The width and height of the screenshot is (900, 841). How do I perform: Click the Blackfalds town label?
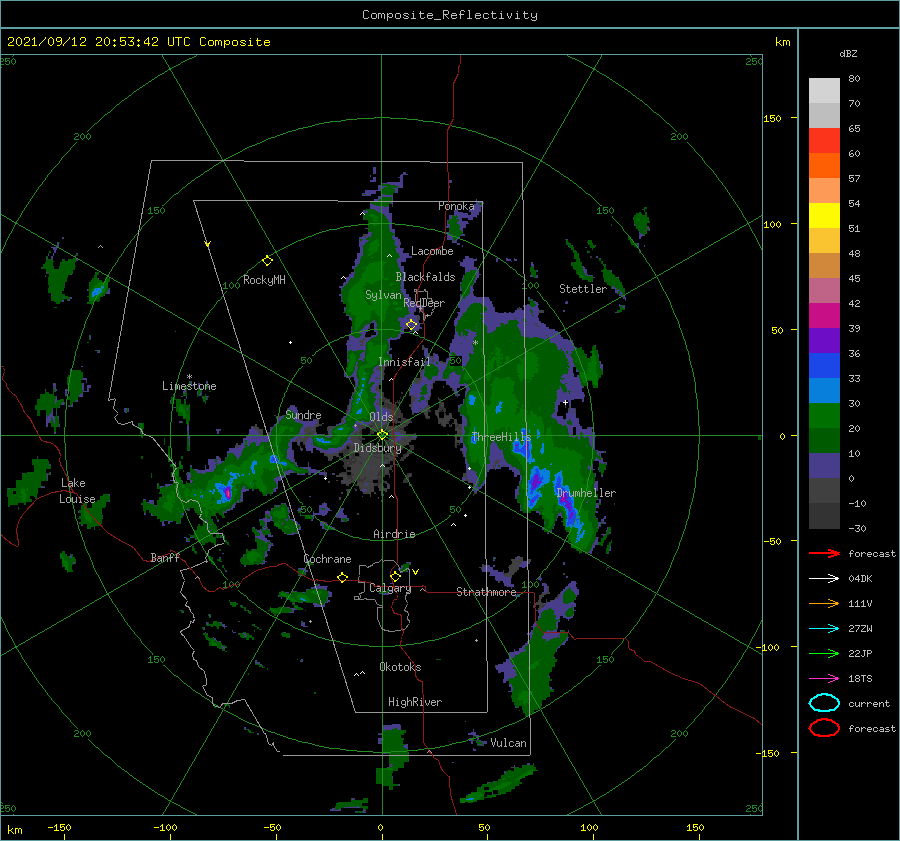point(425,277)
